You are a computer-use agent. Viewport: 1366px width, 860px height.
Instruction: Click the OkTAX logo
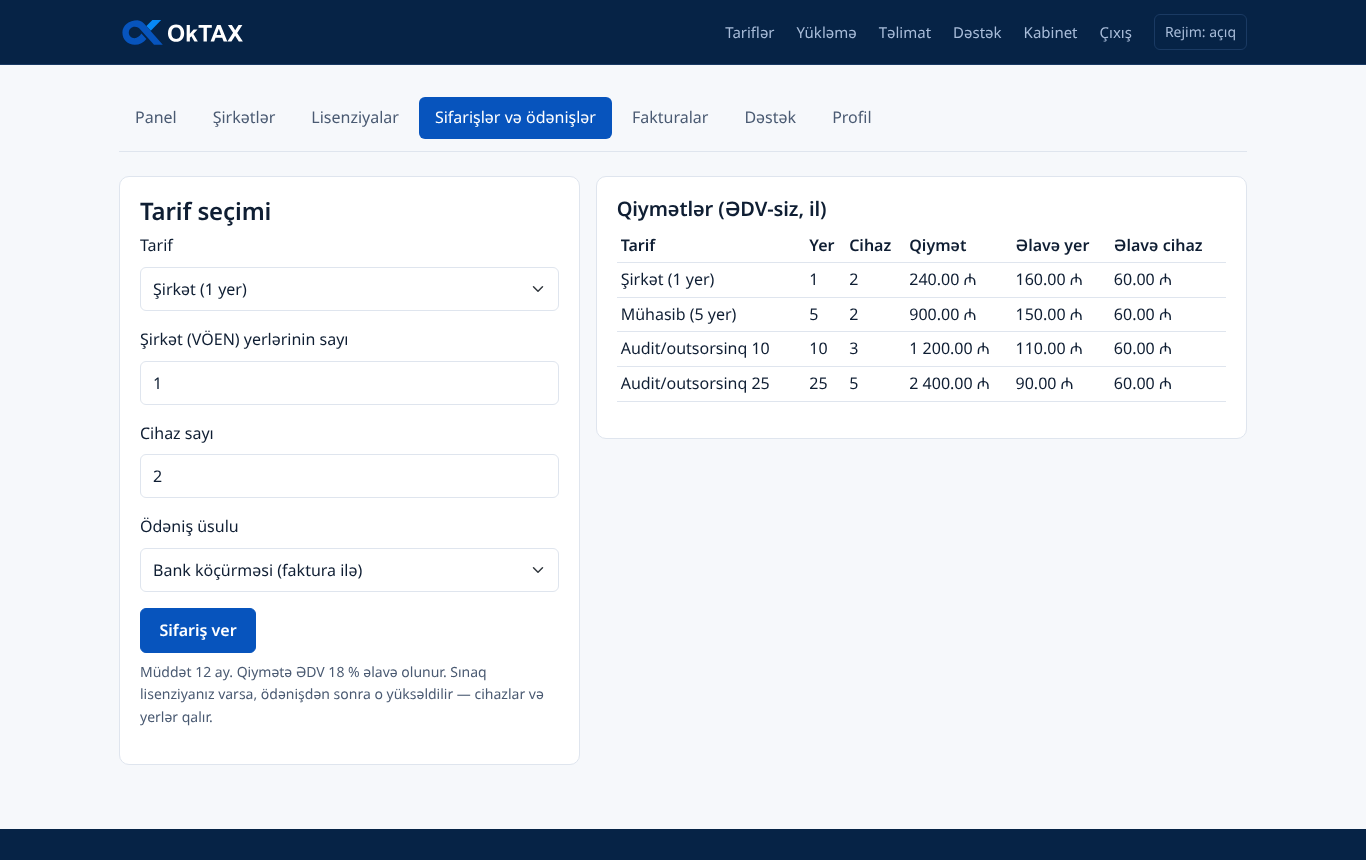[x=182, y=33]
